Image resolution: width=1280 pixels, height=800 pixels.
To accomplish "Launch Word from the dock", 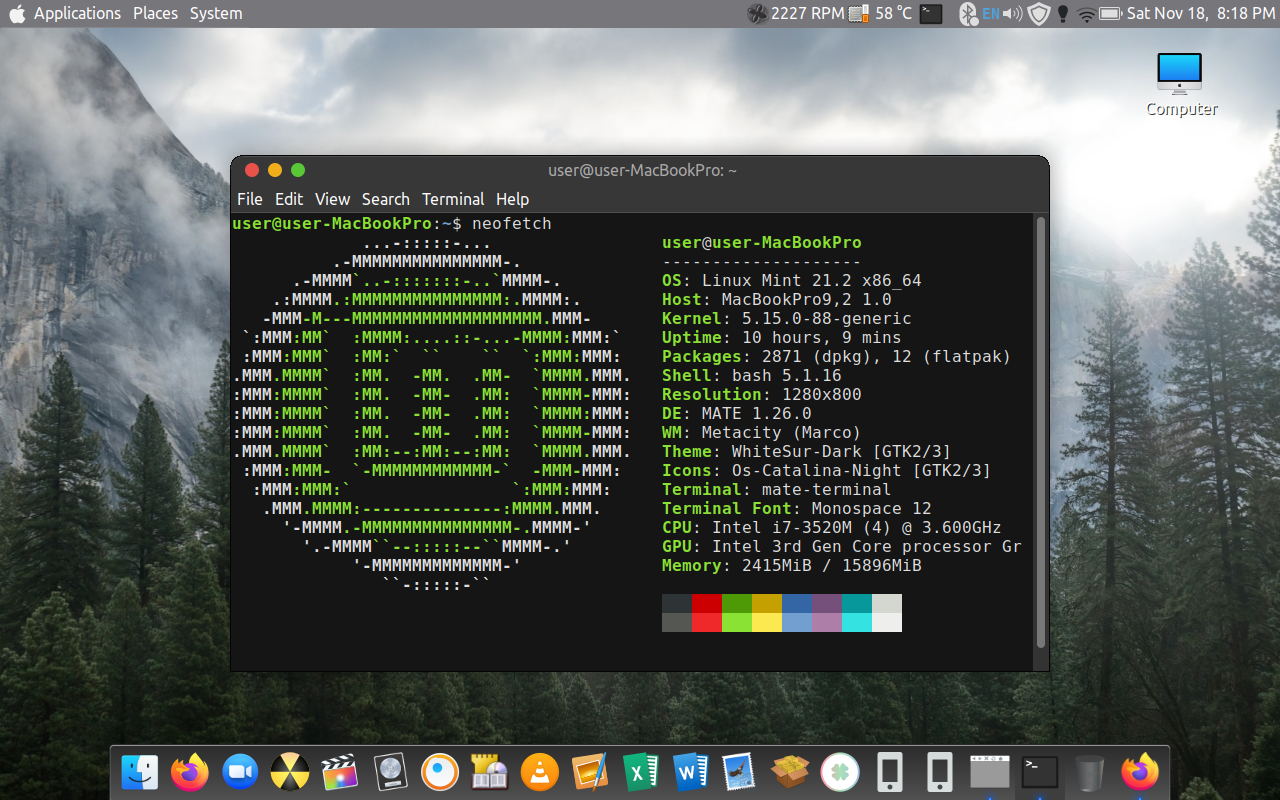I will 690,772.
